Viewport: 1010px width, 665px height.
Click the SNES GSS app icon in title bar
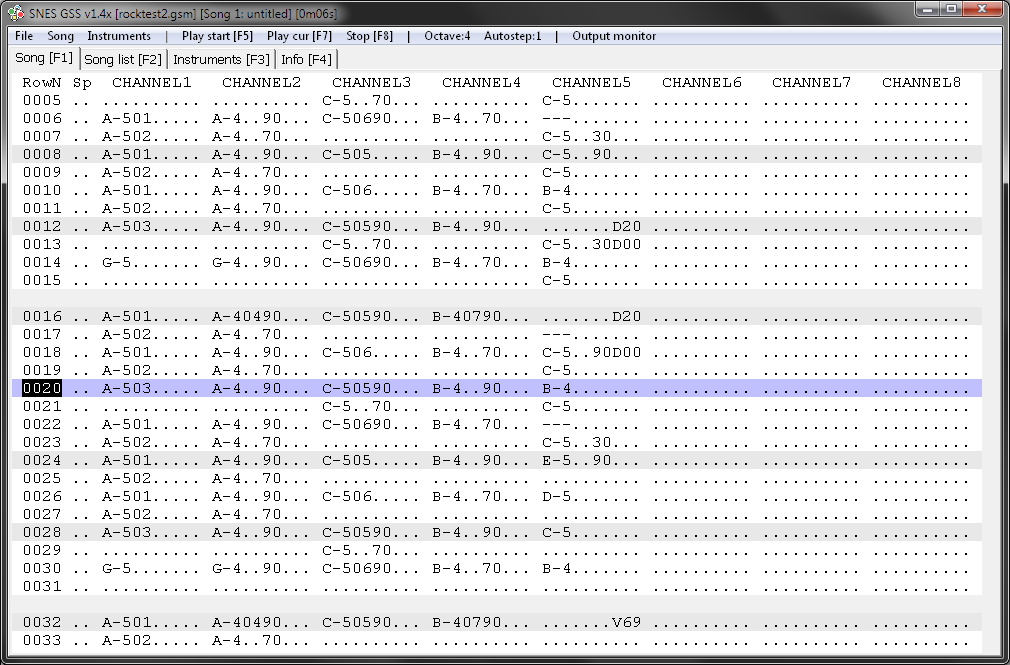tap(16, 13)
